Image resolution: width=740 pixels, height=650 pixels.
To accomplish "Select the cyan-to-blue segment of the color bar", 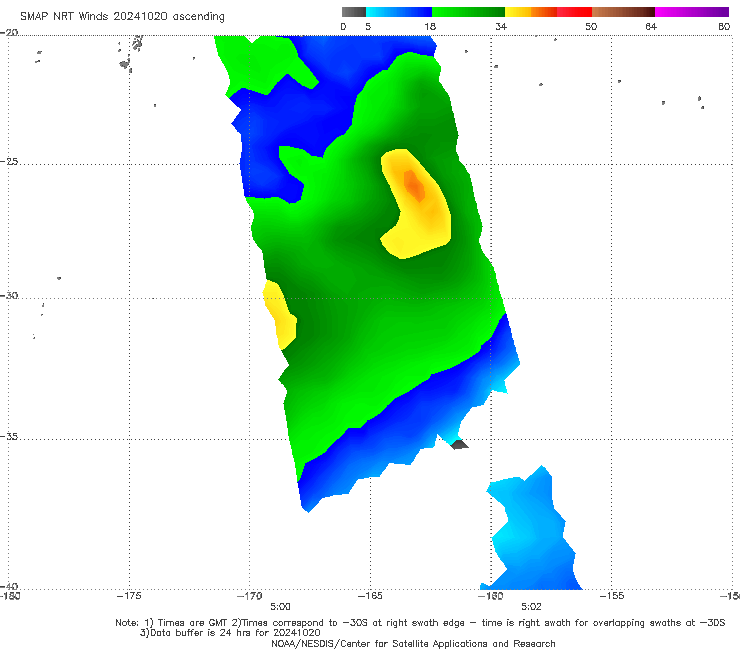I will click(x=399, y=12).
